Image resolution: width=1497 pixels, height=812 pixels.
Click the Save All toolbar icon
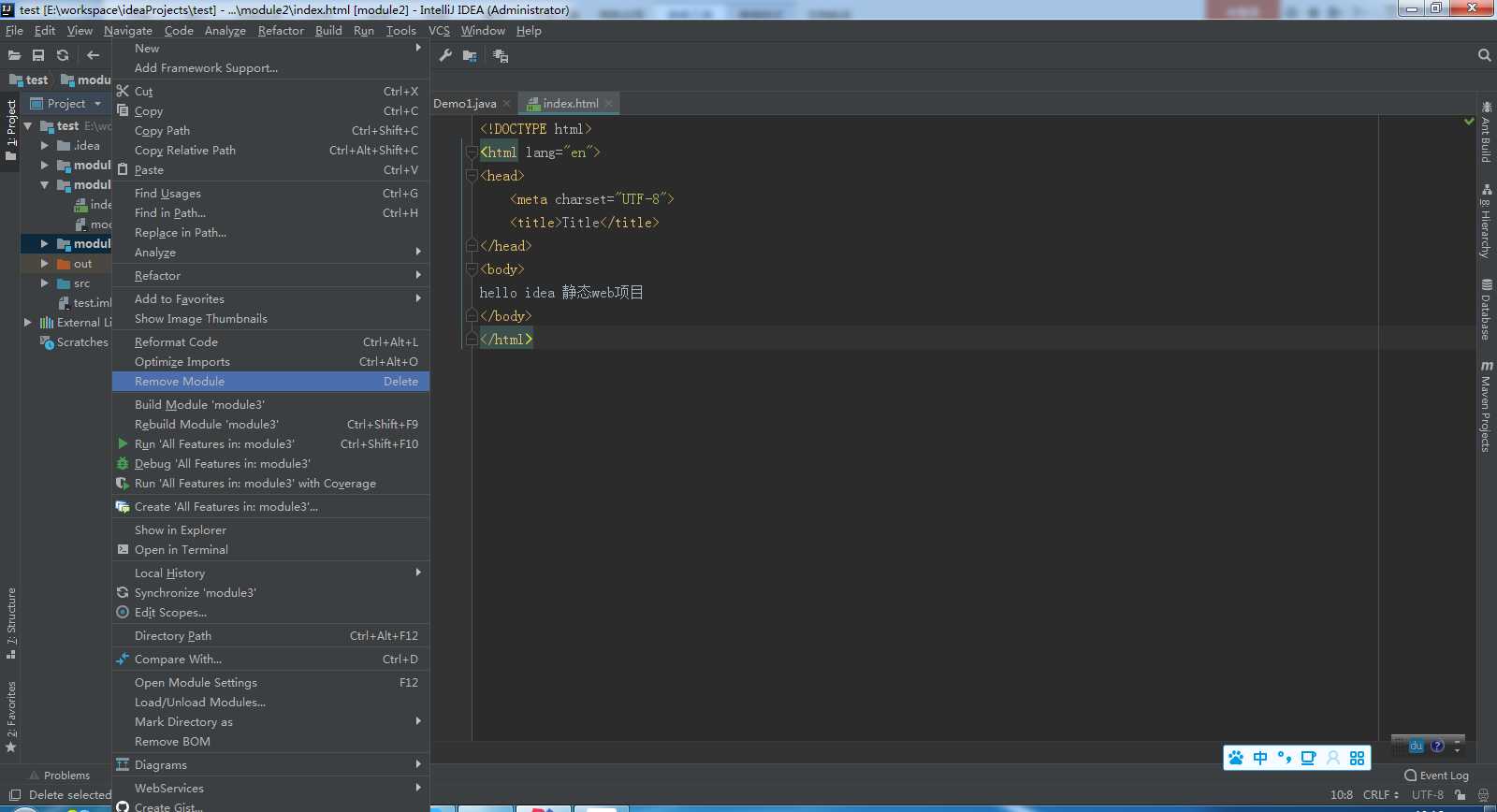[x=38, y=55]
